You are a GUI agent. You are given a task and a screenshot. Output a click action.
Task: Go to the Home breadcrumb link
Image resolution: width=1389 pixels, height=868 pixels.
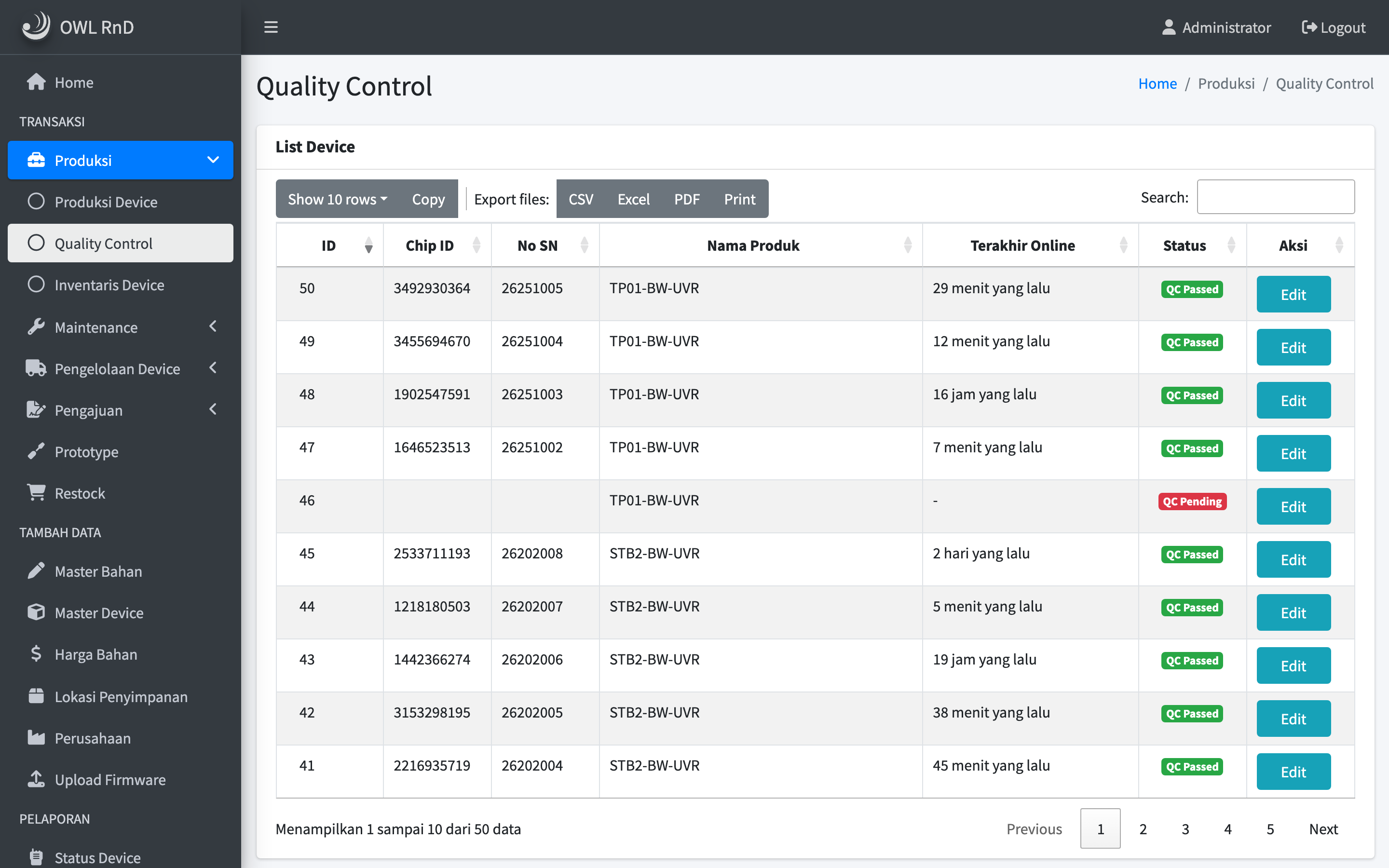(x=1157, y=83)
